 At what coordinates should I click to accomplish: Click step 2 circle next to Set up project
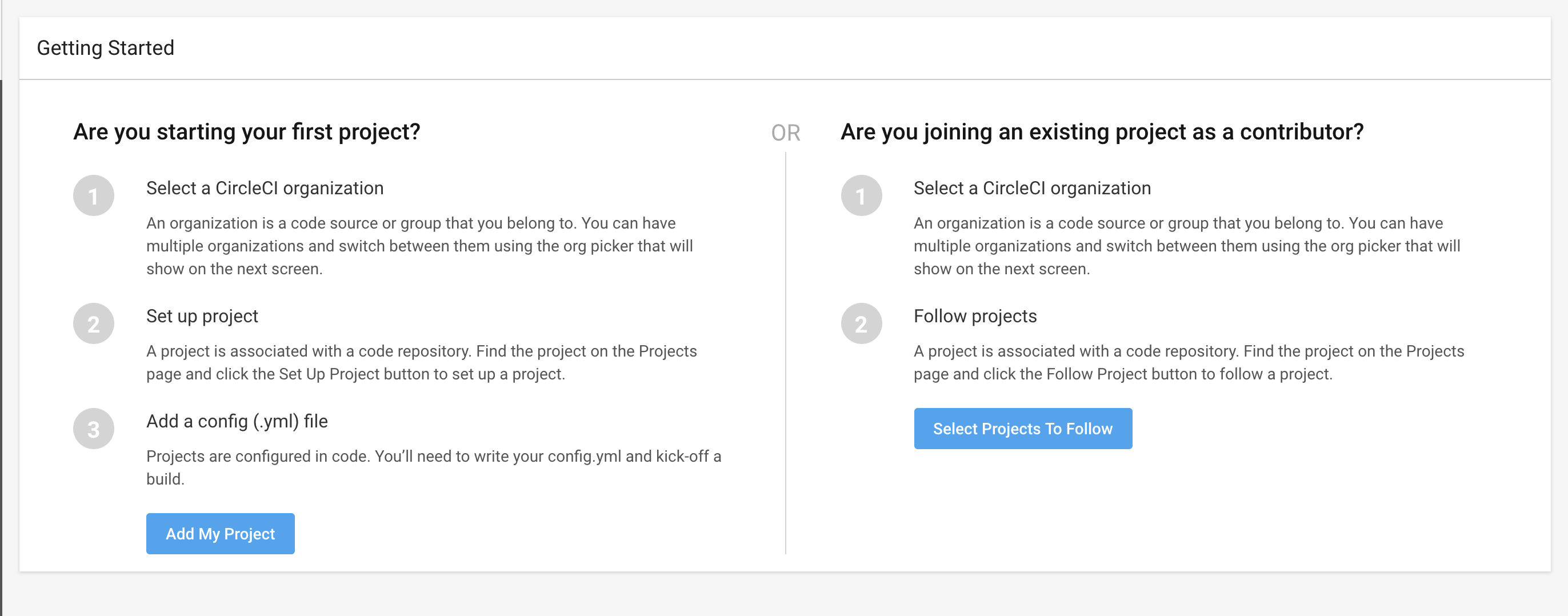(93, 324)
